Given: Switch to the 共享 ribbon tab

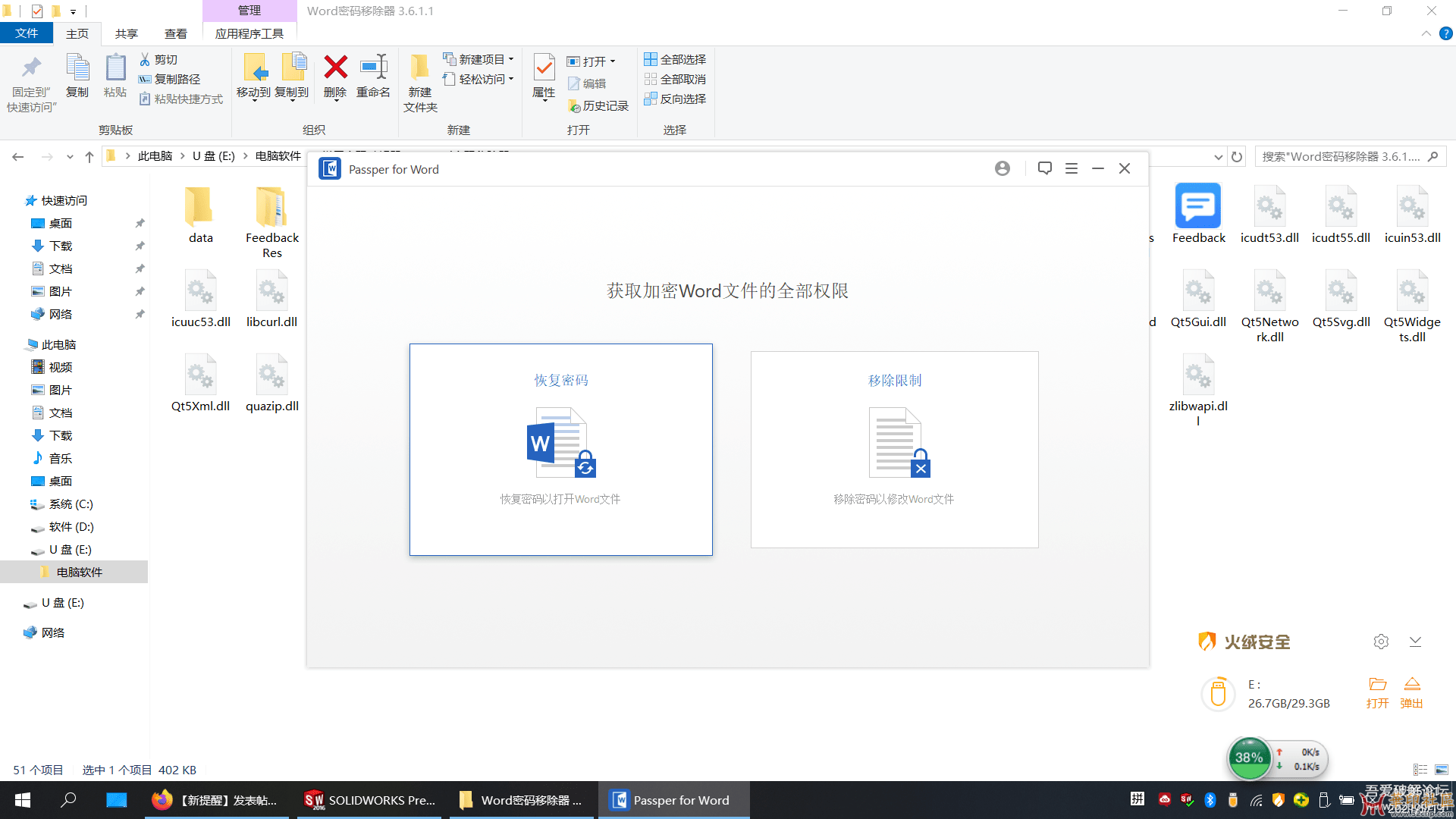Looking at the screenshot, I should point(127,33).
